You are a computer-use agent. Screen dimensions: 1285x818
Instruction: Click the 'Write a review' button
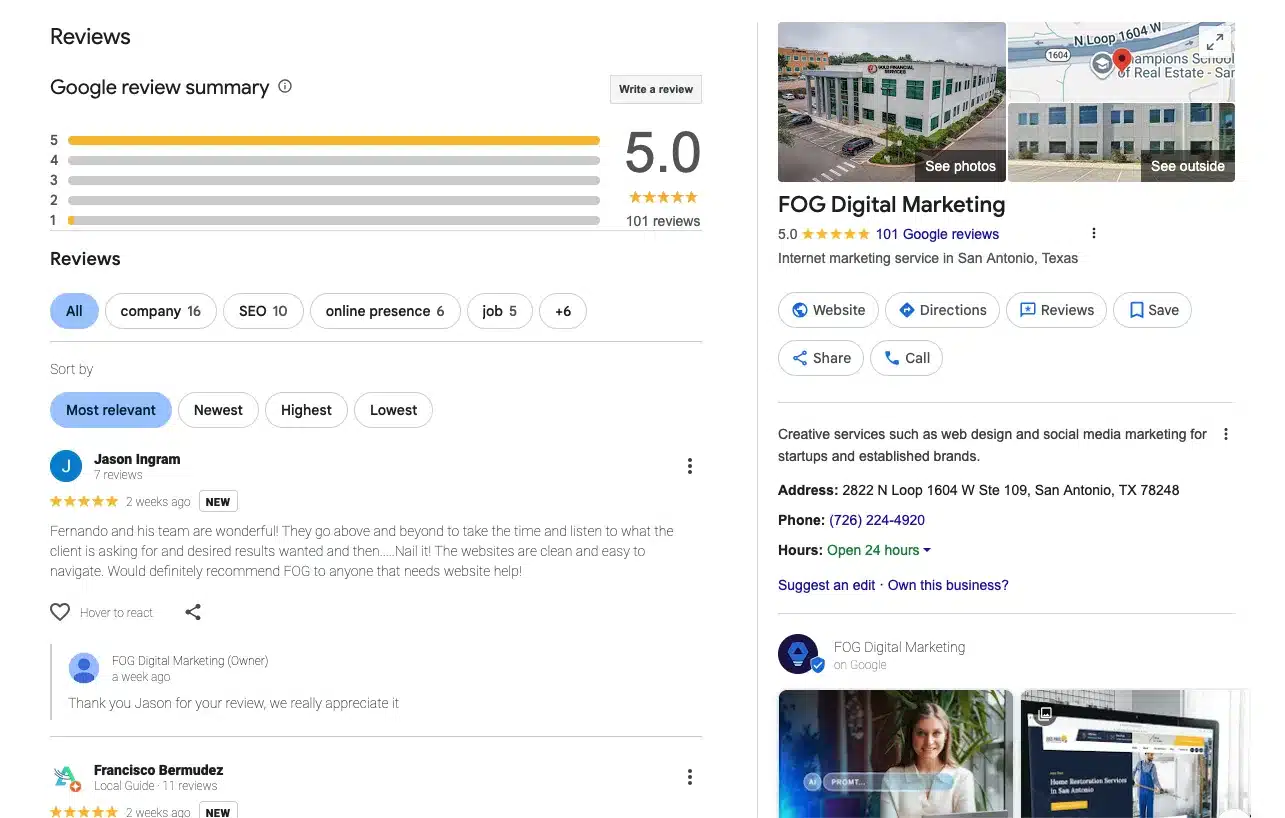(655, 89)
